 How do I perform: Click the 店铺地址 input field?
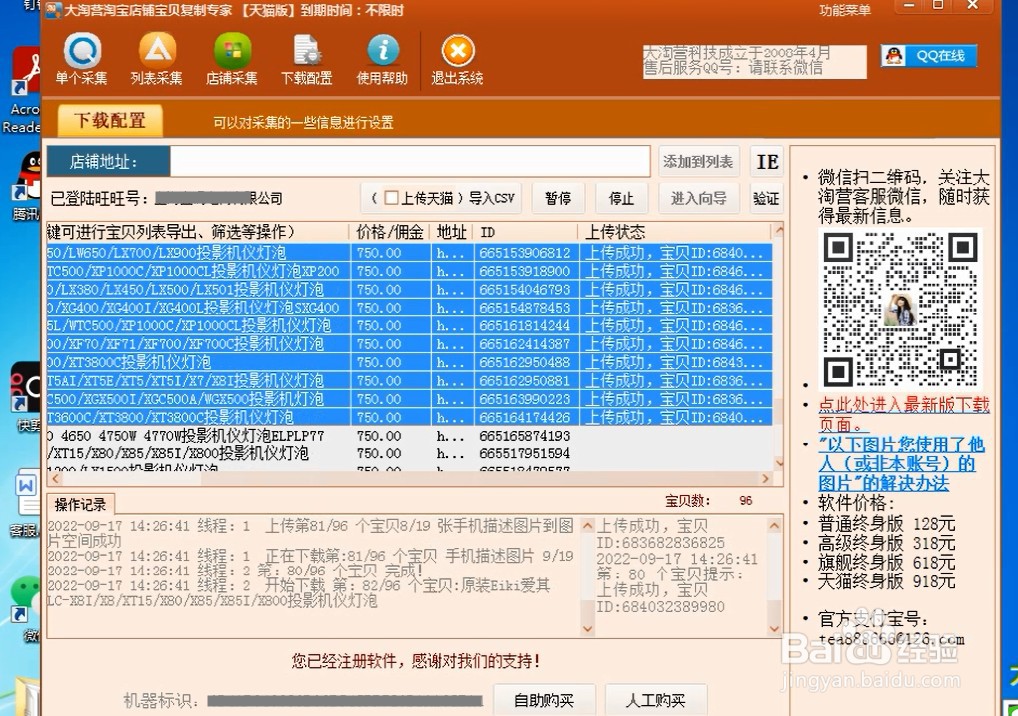point(410,161)
